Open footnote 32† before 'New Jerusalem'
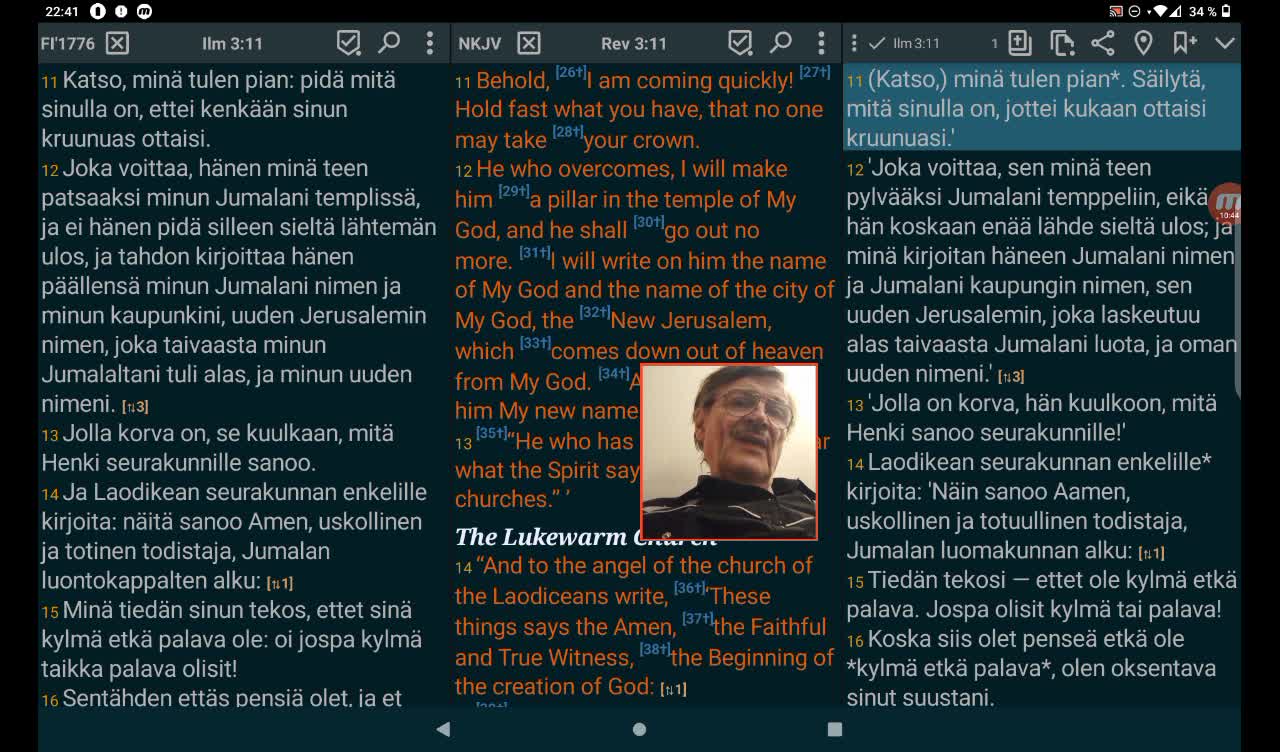1280x752 pixels. [x=594, y=312]
